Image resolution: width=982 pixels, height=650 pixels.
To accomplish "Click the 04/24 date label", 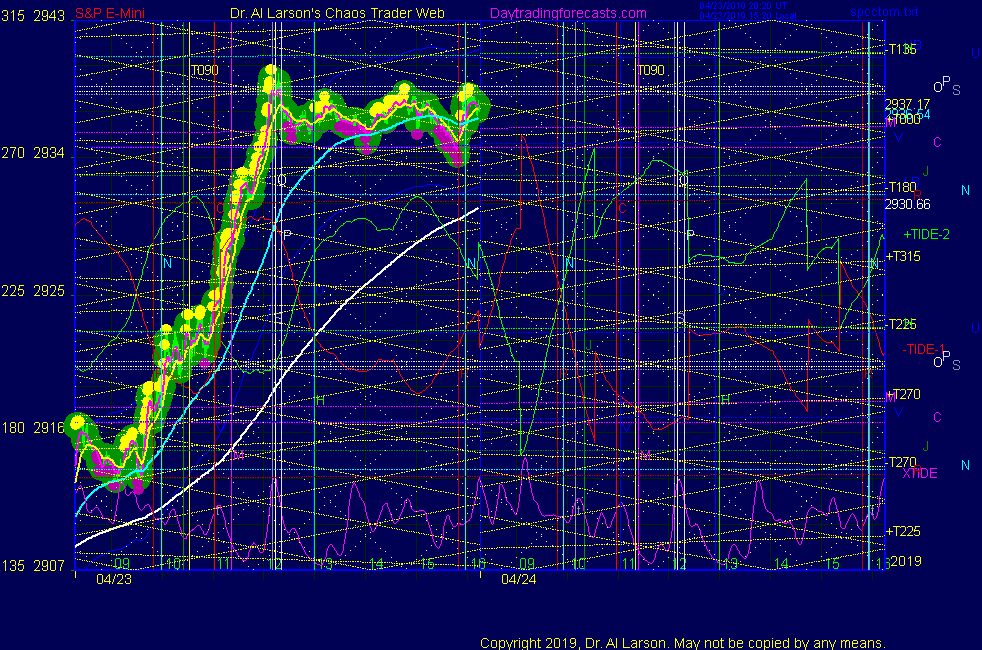I will click(x=519, y=579).
